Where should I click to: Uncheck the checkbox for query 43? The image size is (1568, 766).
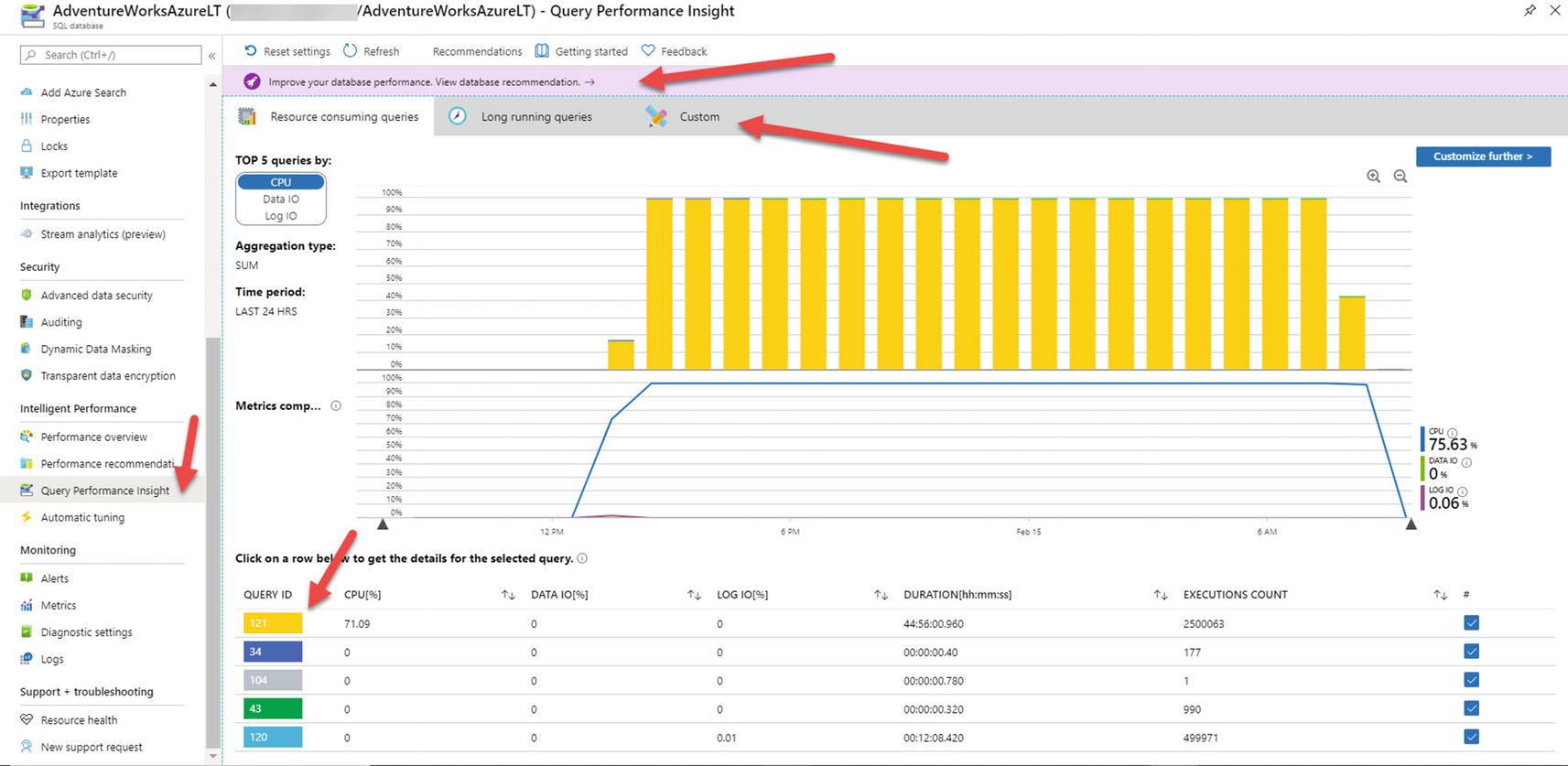point(1471,708)
